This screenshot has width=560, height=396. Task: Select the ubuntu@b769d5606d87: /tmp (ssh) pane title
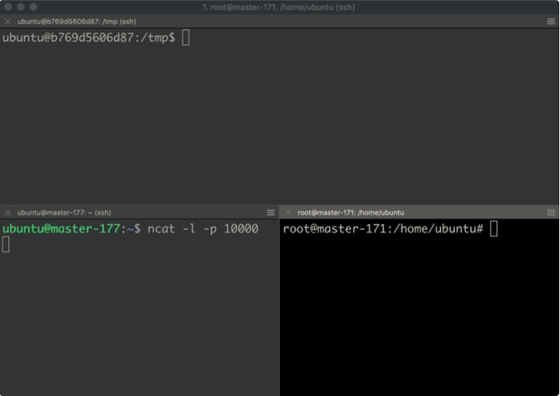77,22
